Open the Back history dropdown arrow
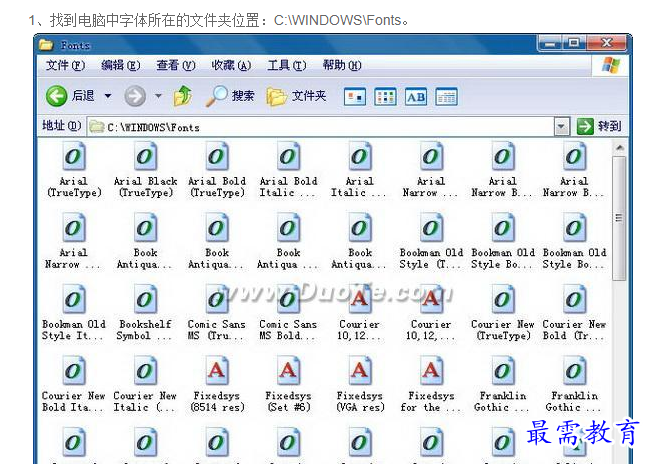The image size is (648, 464). click(x=108, y=96)
